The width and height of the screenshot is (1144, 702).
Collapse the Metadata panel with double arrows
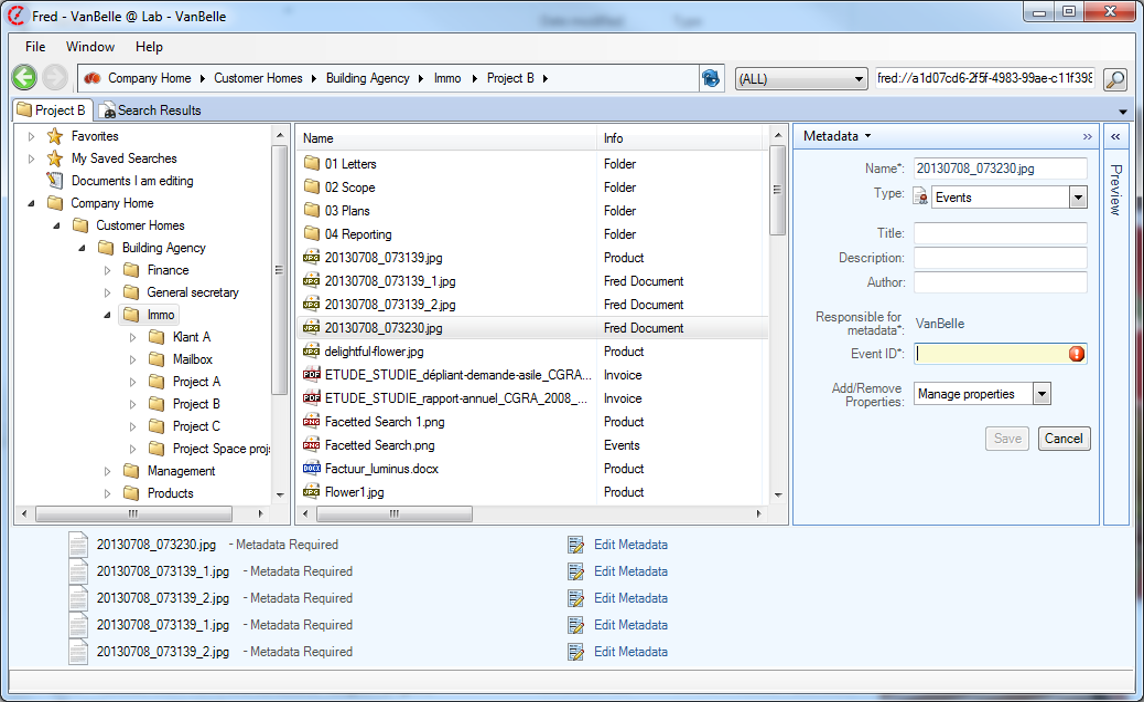click(x=1087, y=136)
